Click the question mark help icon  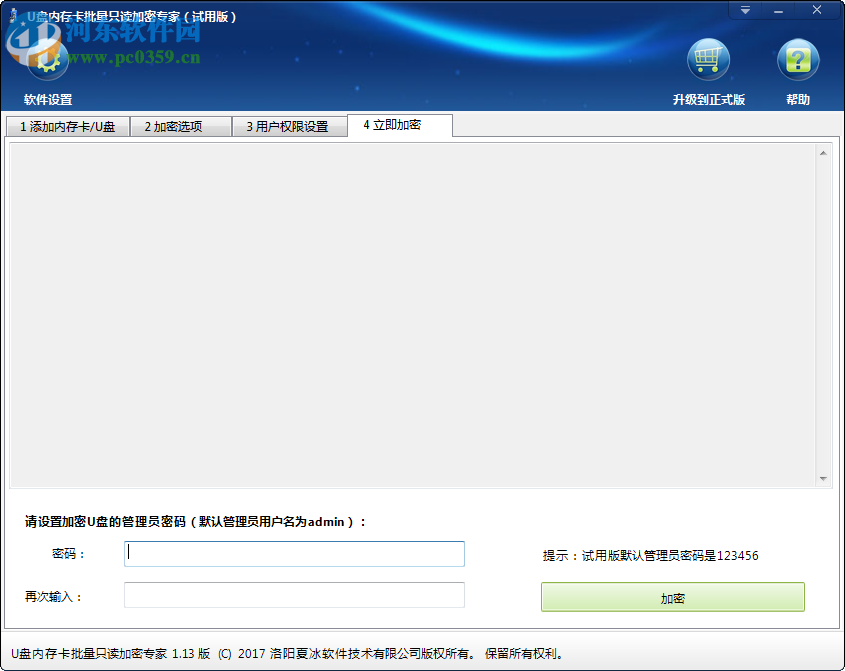[x=797, y=58]
